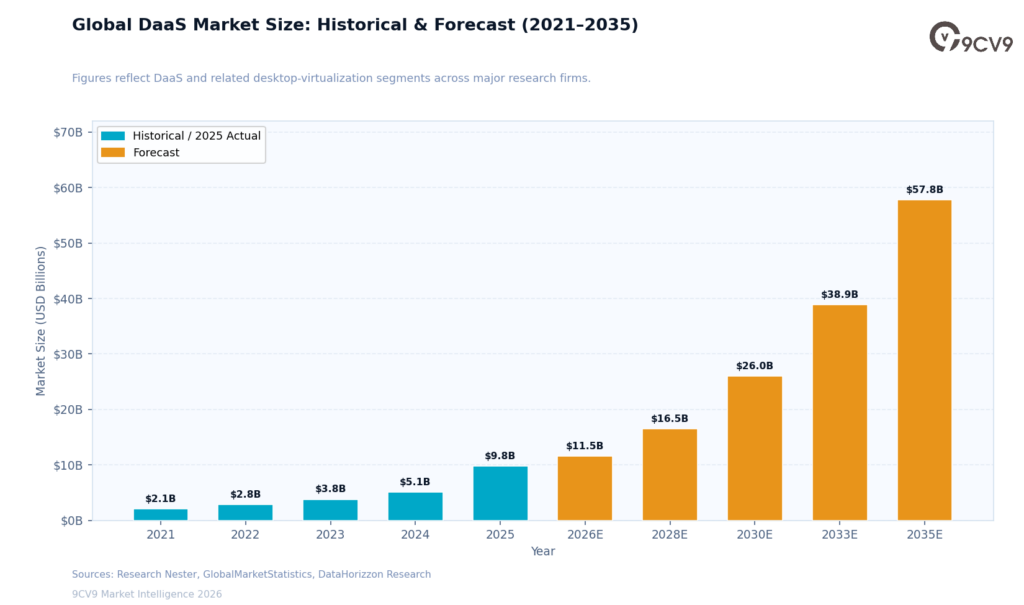Click the 2026E orange bar

585,489
